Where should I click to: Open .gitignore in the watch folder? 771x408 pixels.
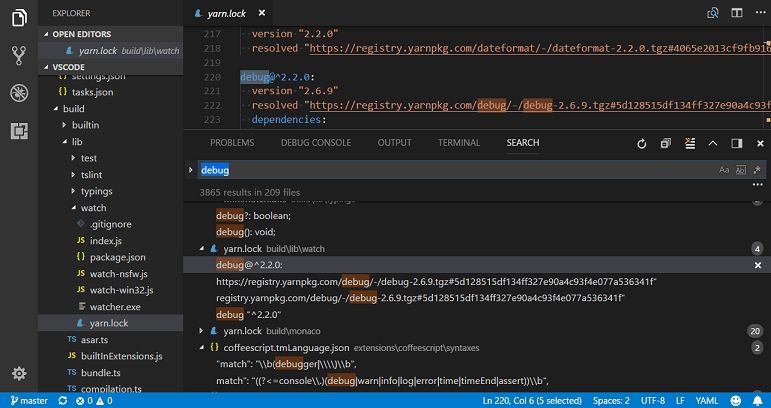point(110,224)
